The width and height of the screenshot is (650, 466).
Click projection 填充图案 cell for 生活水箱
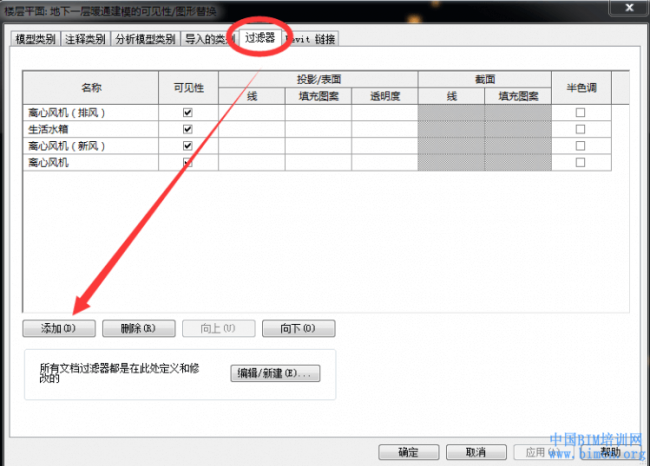click(x=318, y=129)
